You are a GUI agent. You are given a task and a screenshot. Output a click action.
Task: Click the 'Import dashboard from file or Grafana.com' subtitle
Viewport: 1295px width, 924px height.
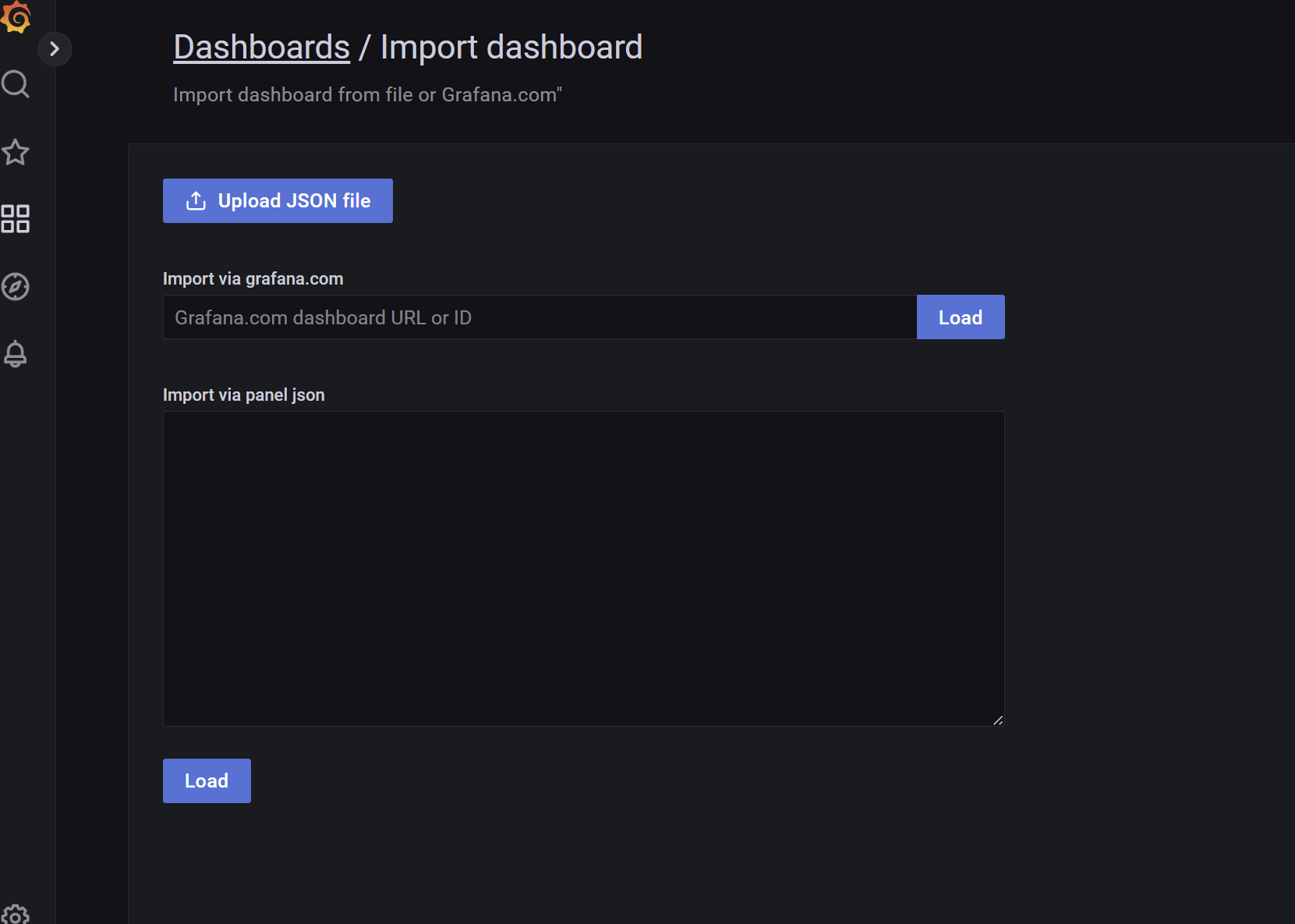pos(367,95)
